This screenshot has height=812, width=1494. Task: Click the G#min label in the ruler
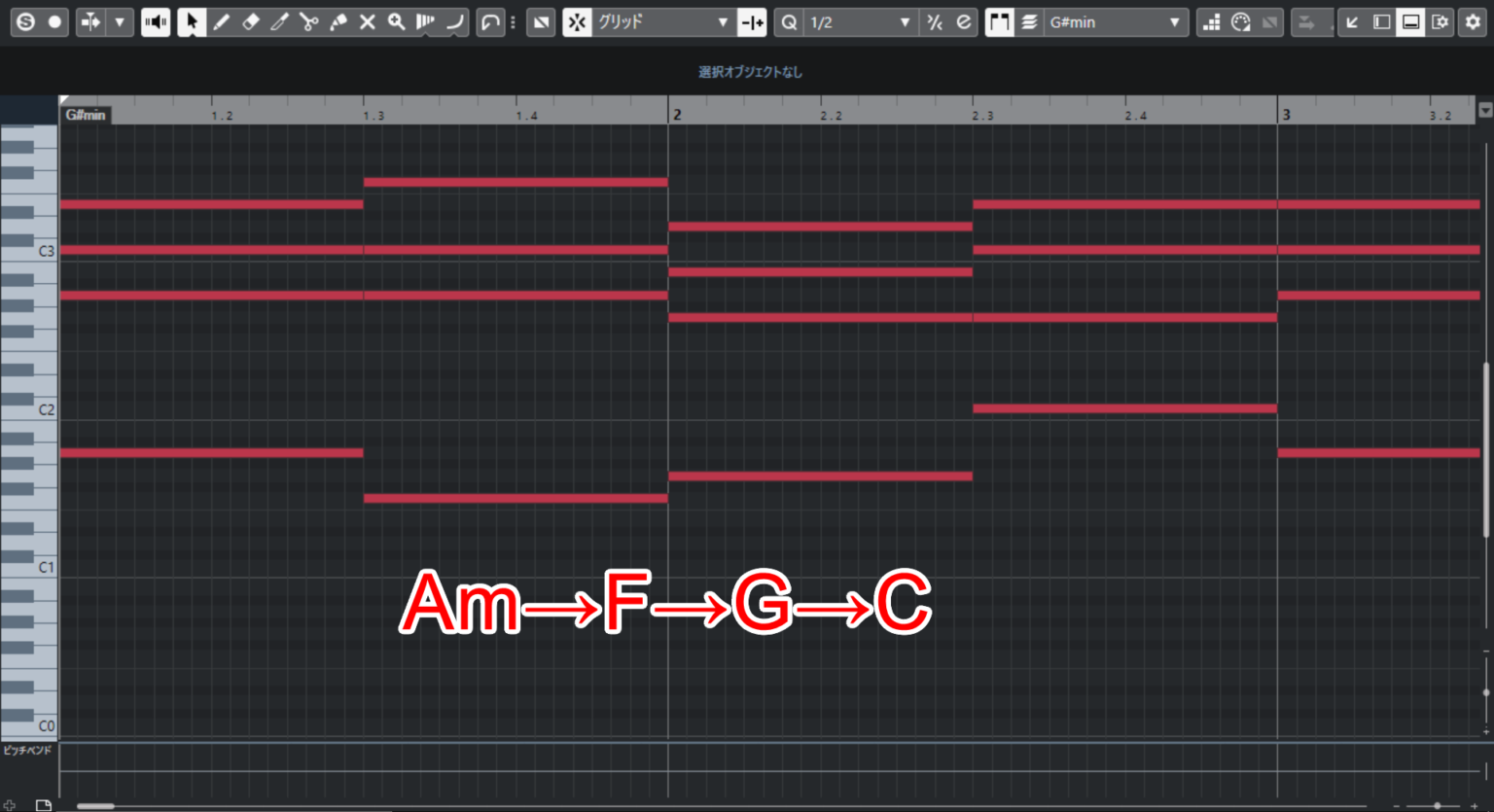[86, 115]
